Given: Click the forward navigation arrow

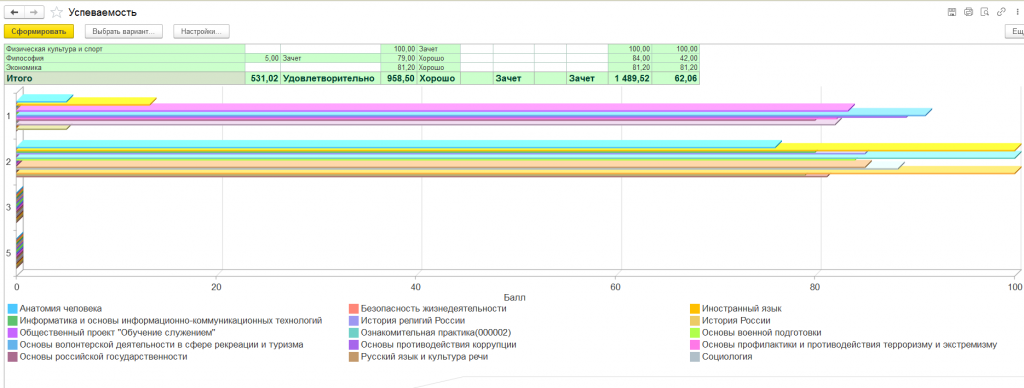Looking at the screenshot, I should point(34,12).
